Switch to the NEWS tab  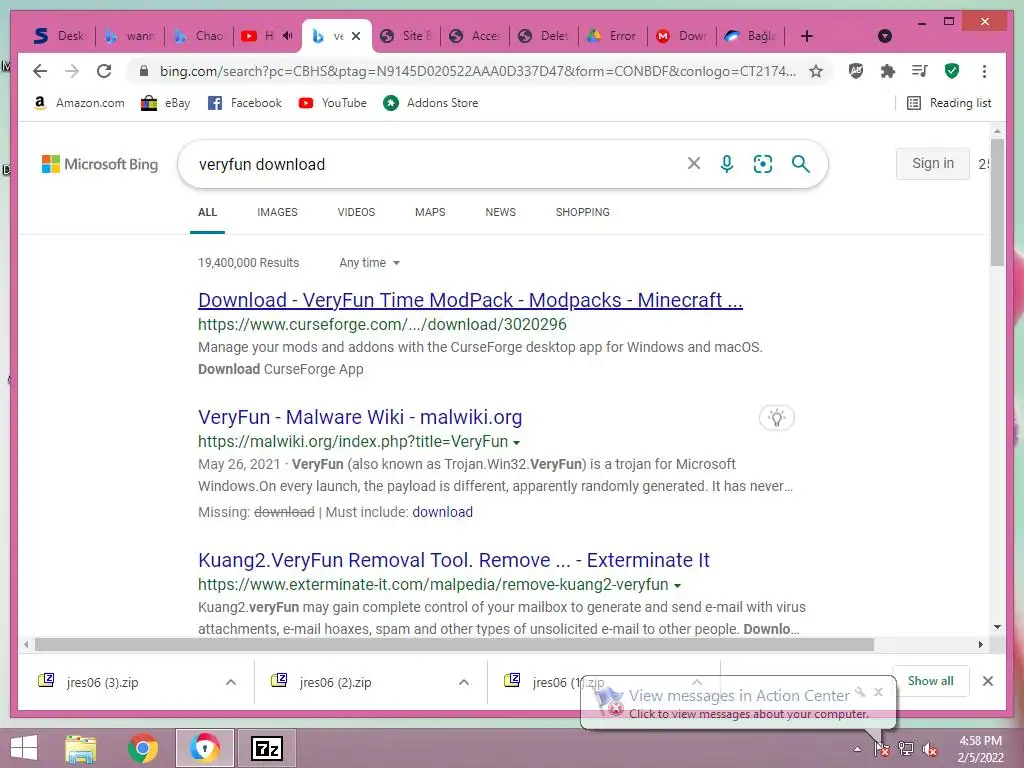(500, 212)
